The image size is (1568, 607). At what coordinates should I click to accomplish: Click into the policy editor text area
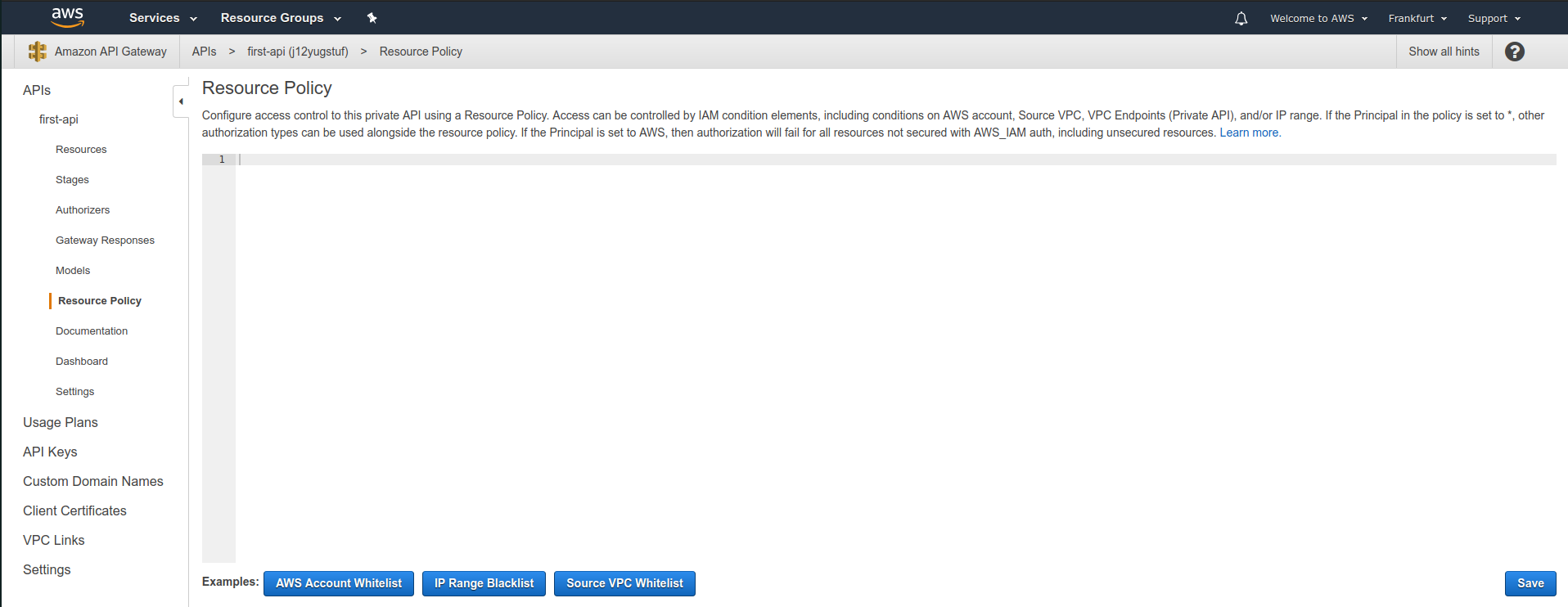[x=895, y=357]
